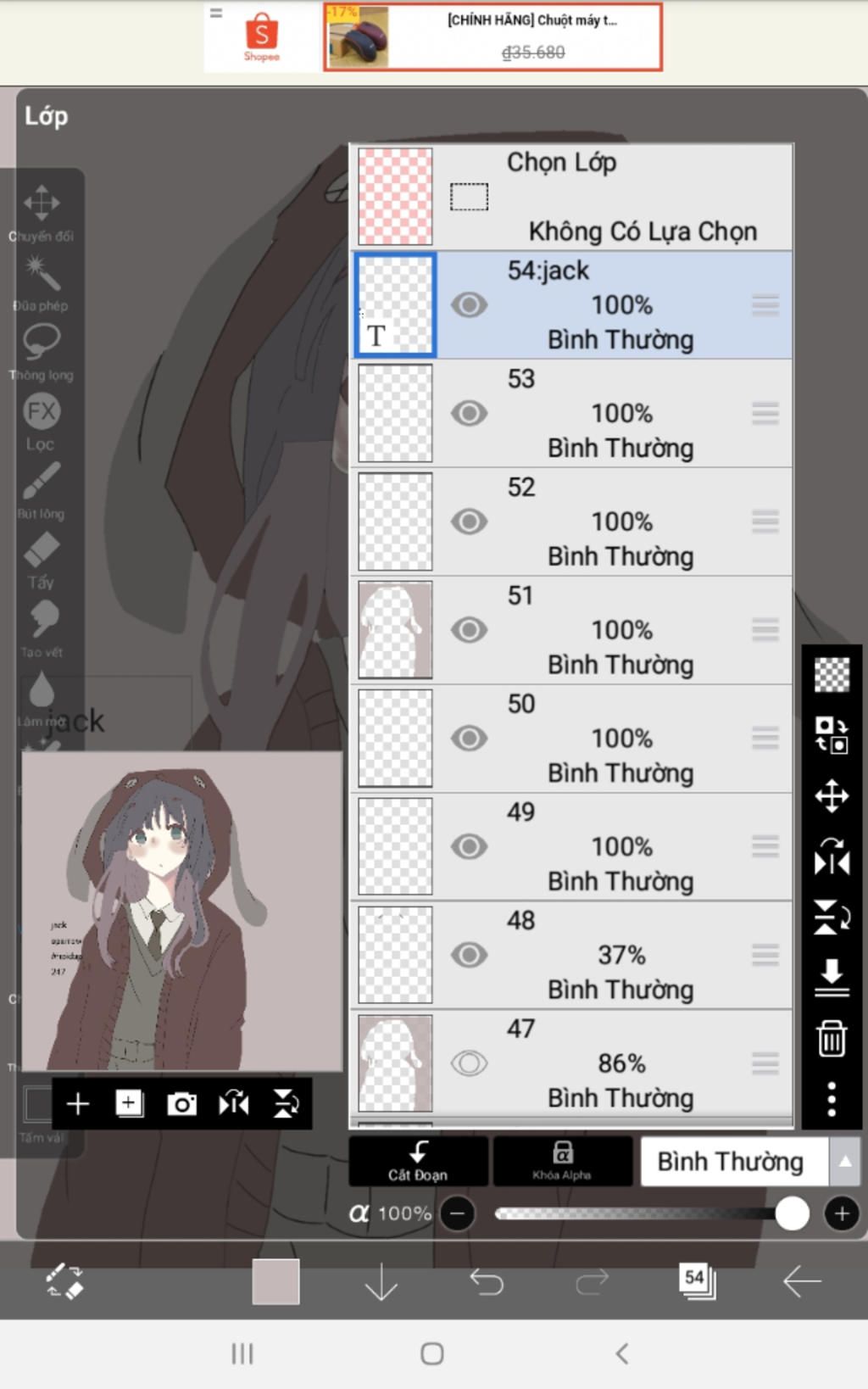
Task: Redo the last action
Action: point(592,1281)
